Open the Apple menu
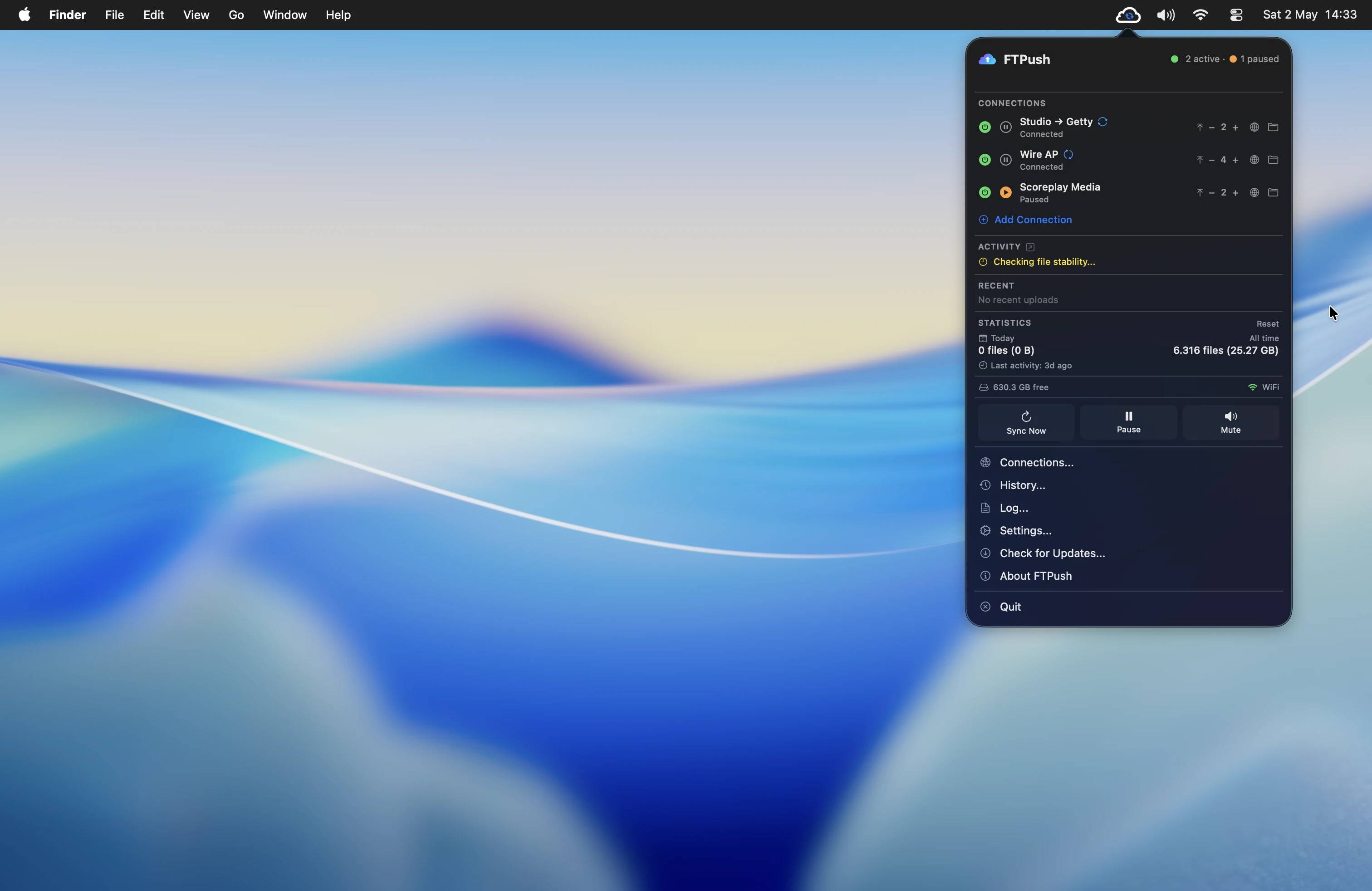 point(24,15)
